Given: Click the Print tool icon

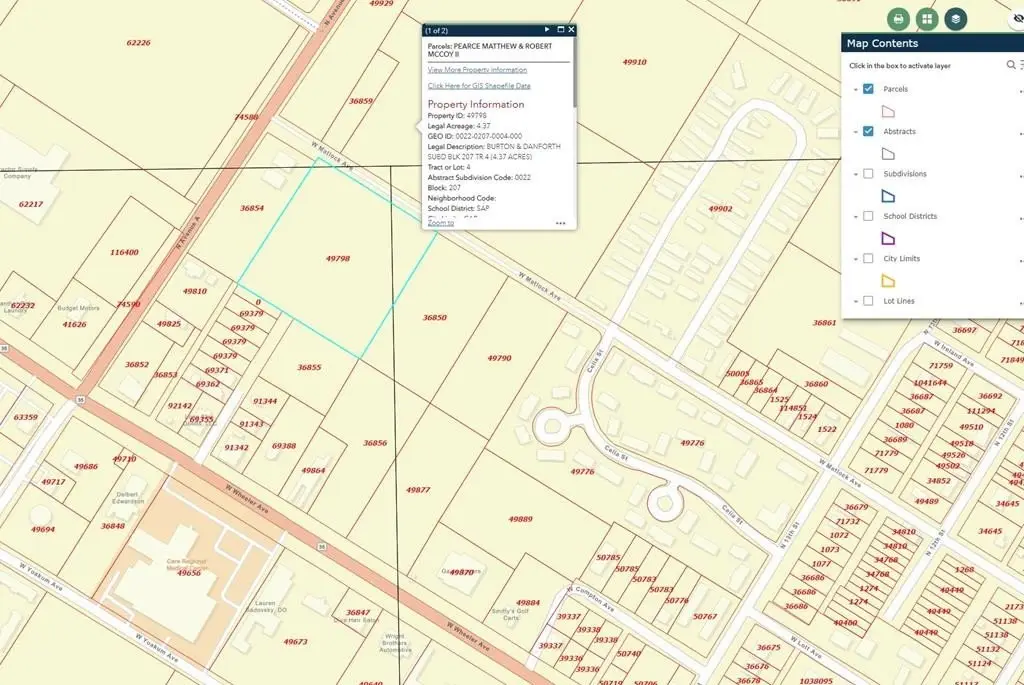Looking at the screenshot, I should click(898, 18).
